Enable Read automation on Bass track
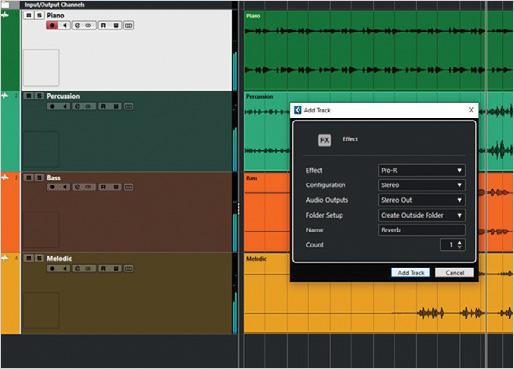The height and width of the screenshot is (369, 514). tap(103, 187)
